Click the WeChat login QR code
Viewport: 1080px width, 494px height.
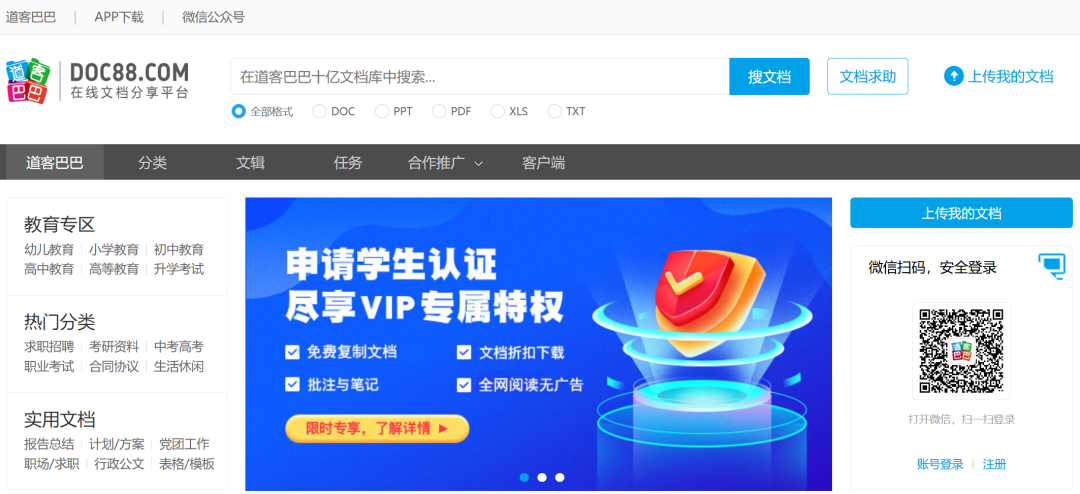pyautogui.click(x=961, y=351)
